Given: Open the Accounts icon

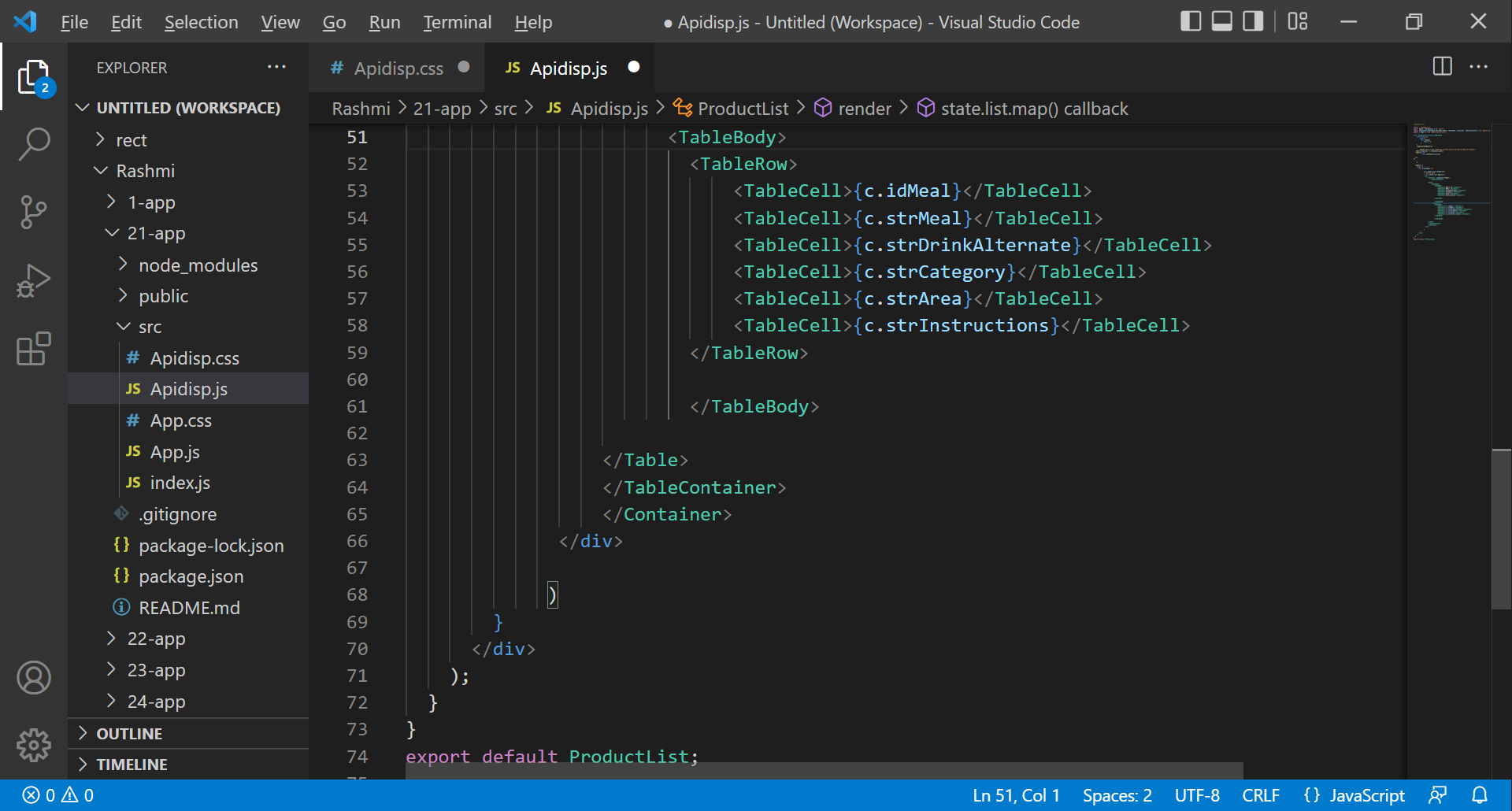Looking at the screenshot, I should [34, 678].
